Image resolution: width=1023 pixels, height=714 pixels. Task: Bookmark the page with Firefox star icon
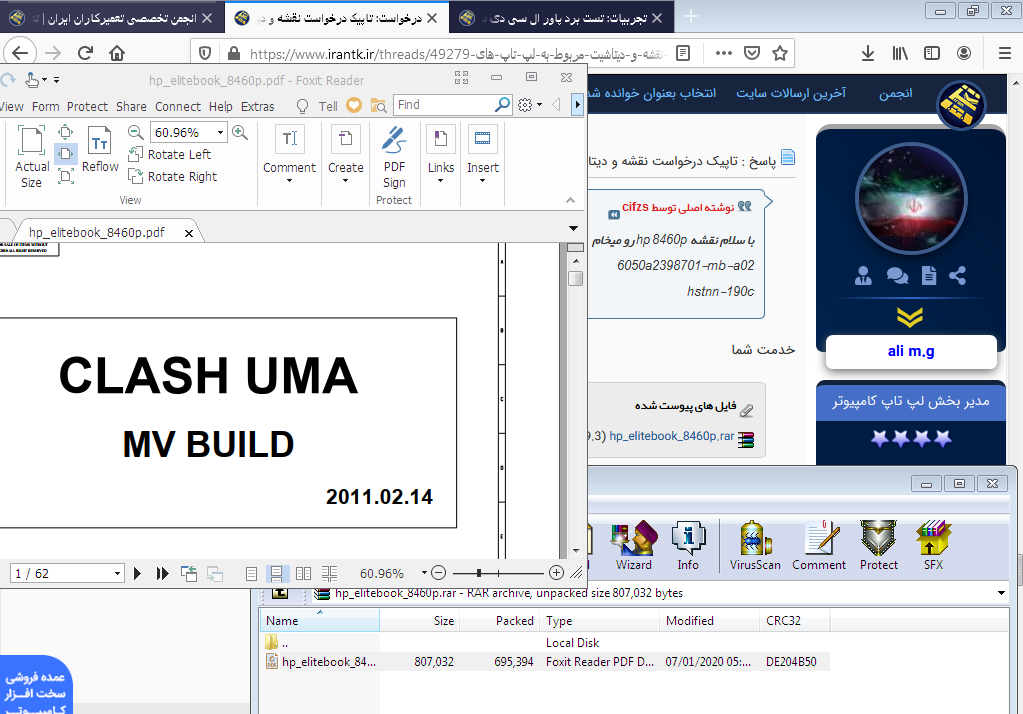point(780,53)
